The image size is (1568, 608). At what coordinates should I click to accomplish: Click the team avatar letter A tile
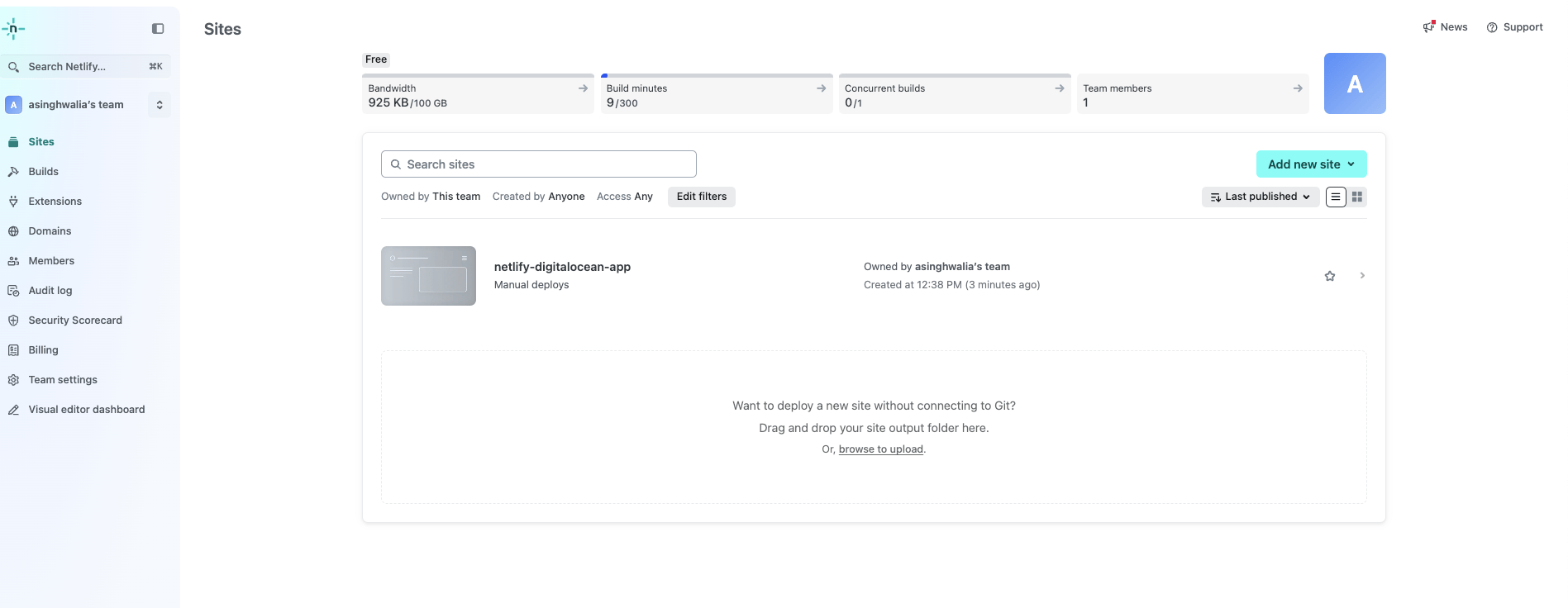1355,83
